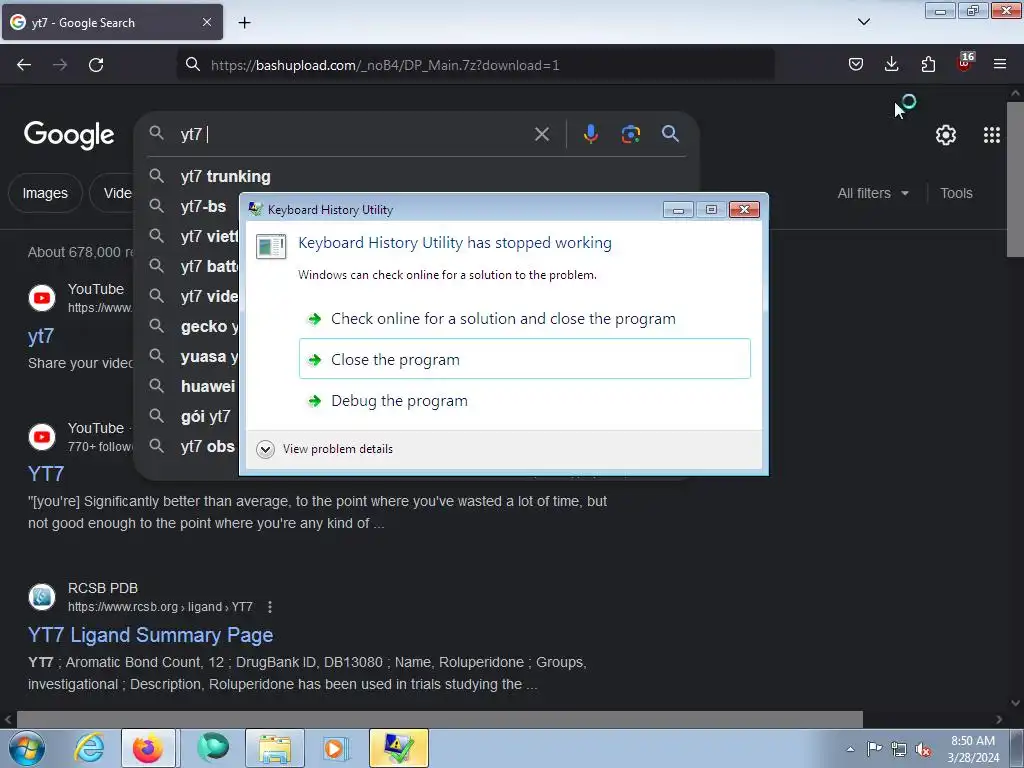Select Close the program option

click(524, 359)
